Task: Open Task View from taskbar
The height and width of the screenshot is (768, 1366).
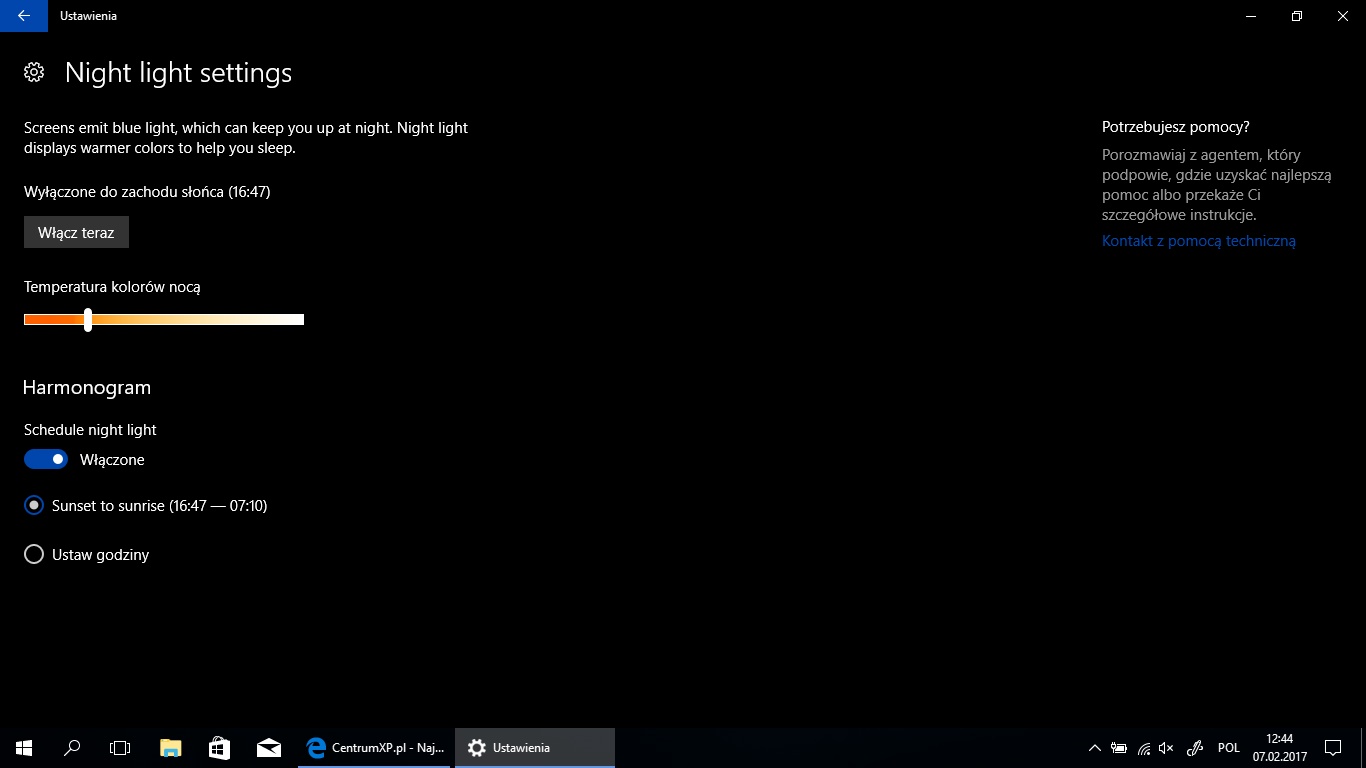Action: [x=120, y=747]
